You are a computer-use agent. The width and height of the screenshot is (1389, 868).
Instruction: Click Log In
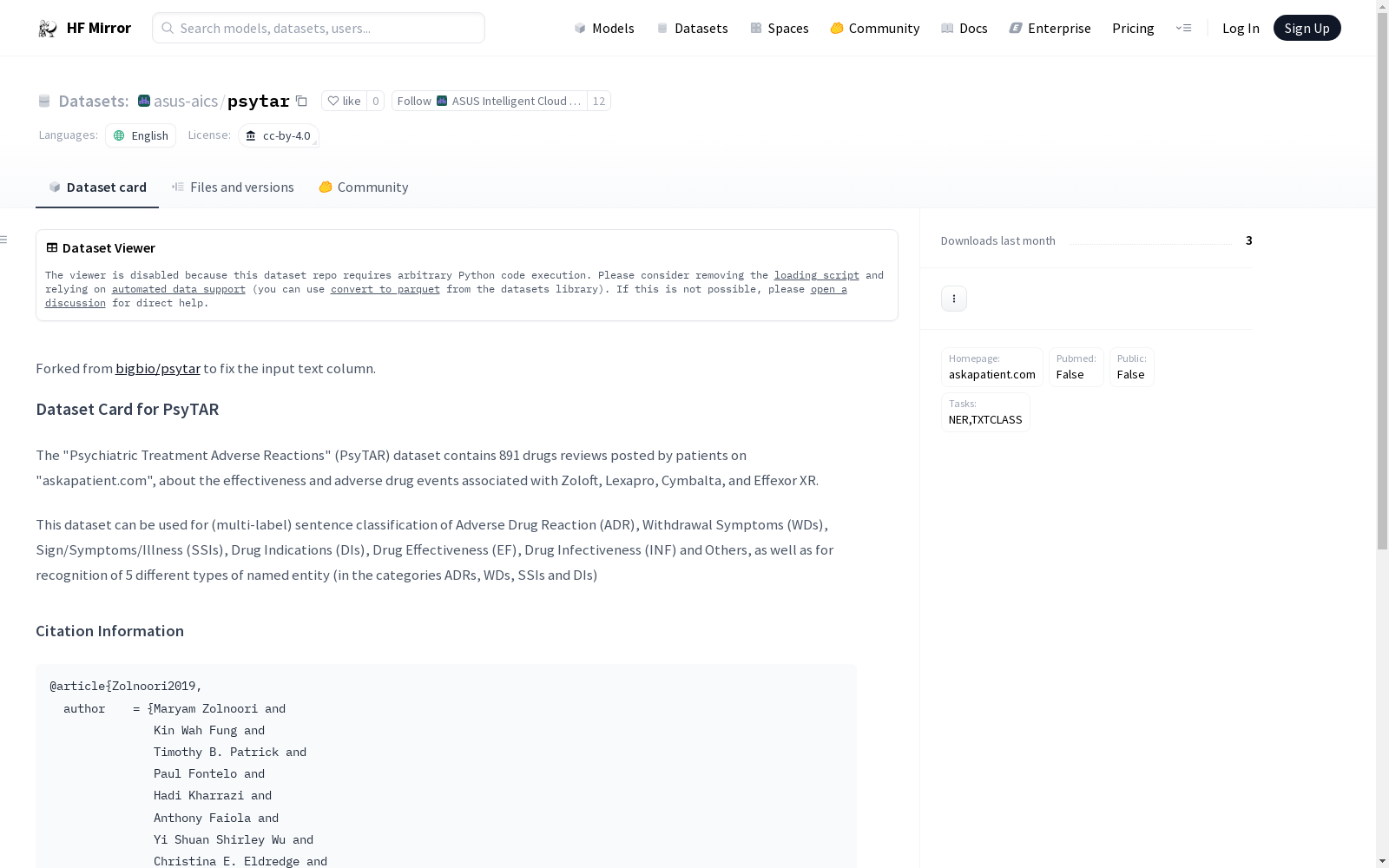pyautogui.click(x=1241, y=28)
